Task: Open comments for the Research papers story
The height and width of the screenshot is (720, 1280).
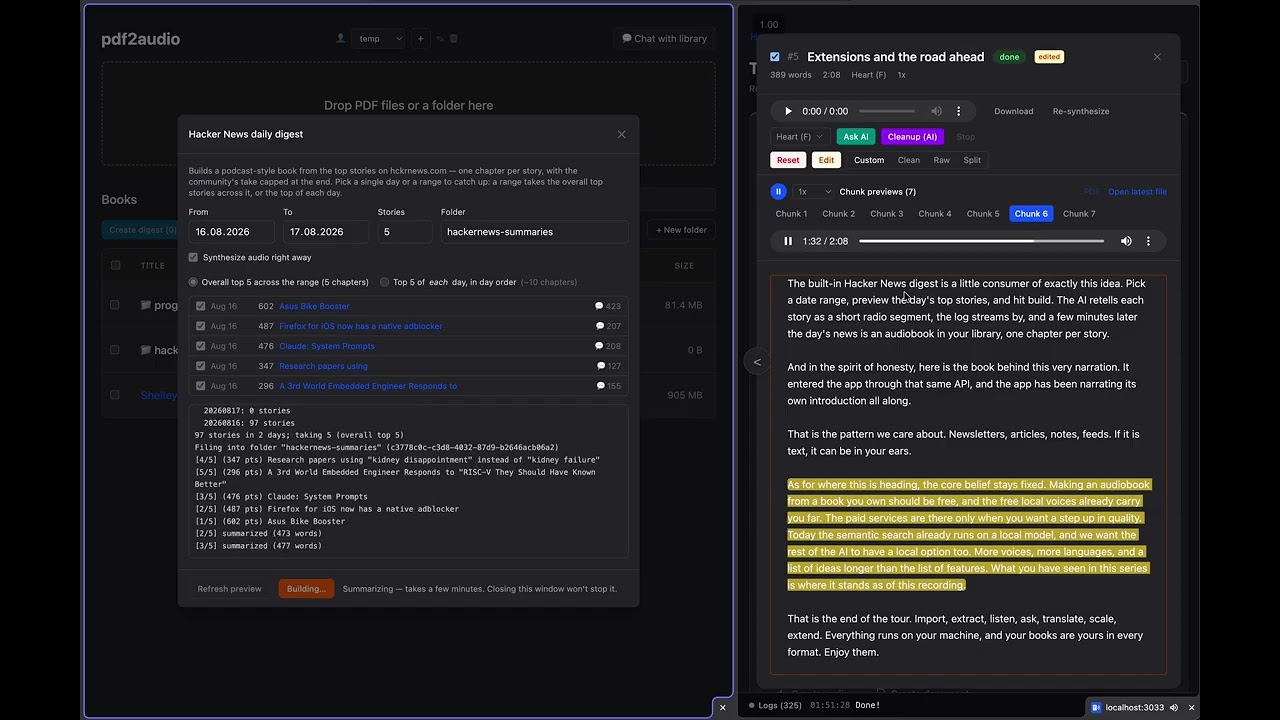Action: click(x=608, y=366)
